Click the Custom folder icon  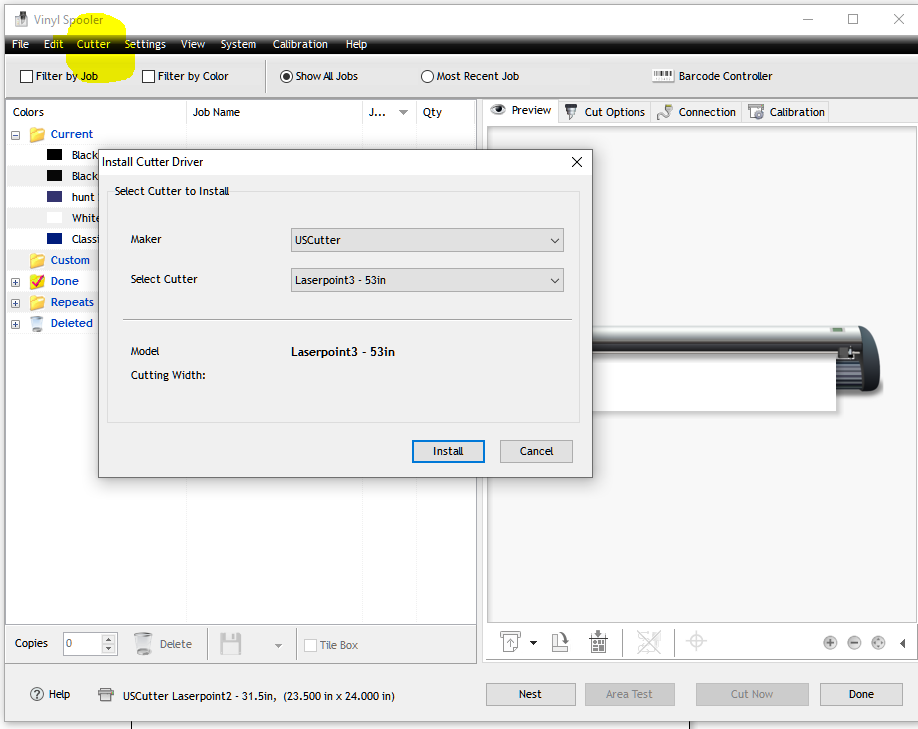click(37, 260)
